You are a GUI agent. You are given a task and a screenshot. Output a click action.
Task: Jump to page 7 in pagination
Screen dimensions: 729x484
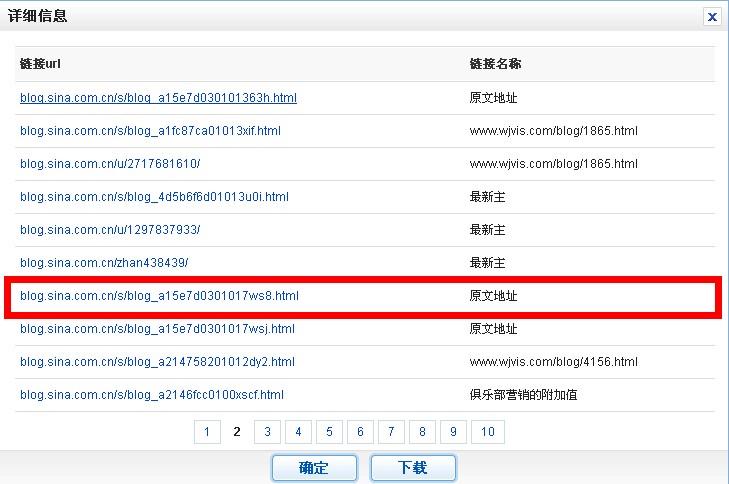[391, 432]
